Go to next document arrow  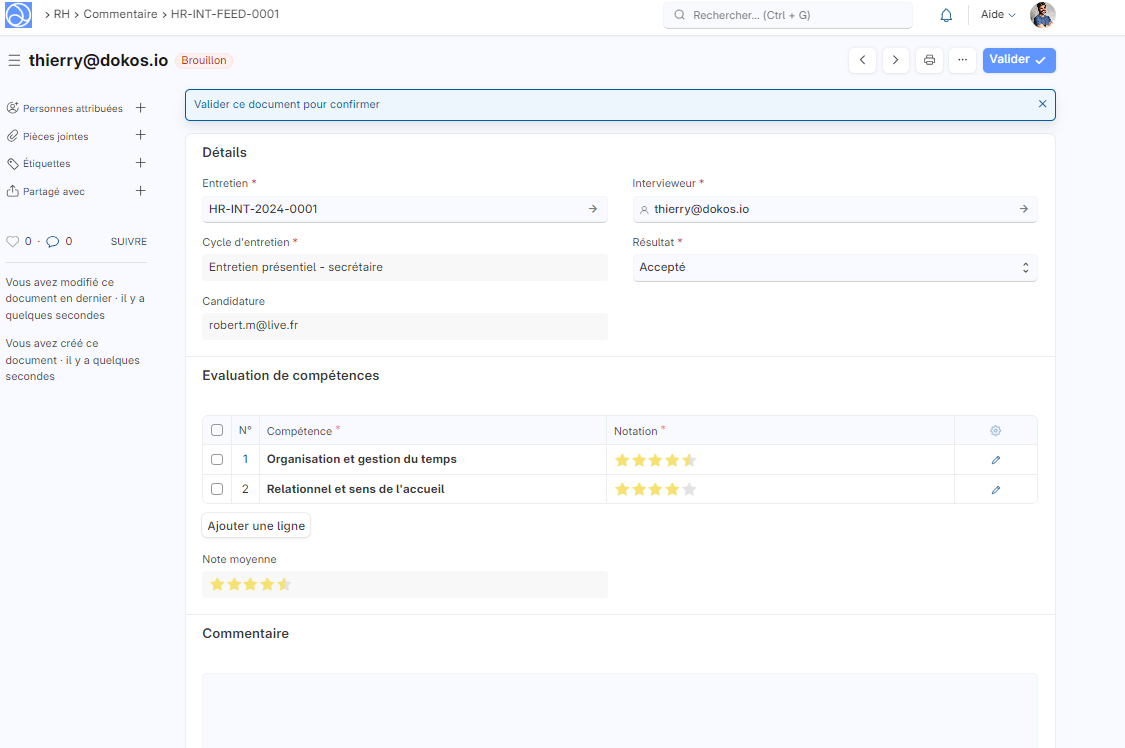point(896,60)
